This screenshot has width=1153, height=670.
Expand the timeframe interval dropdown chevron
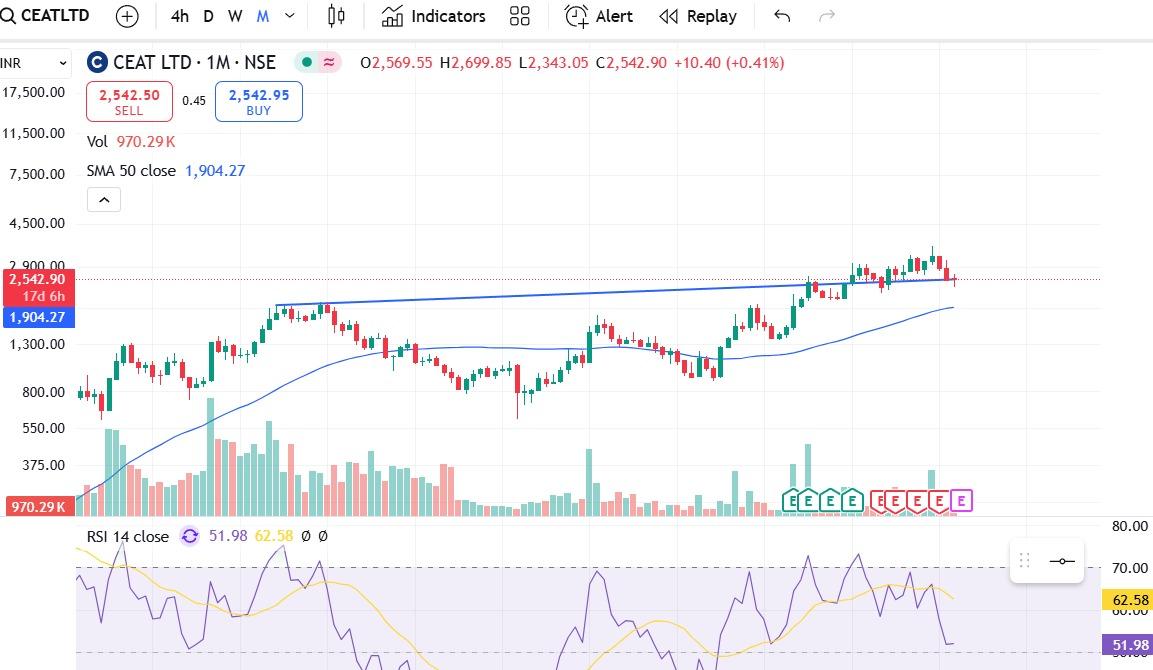coord(290,16)
